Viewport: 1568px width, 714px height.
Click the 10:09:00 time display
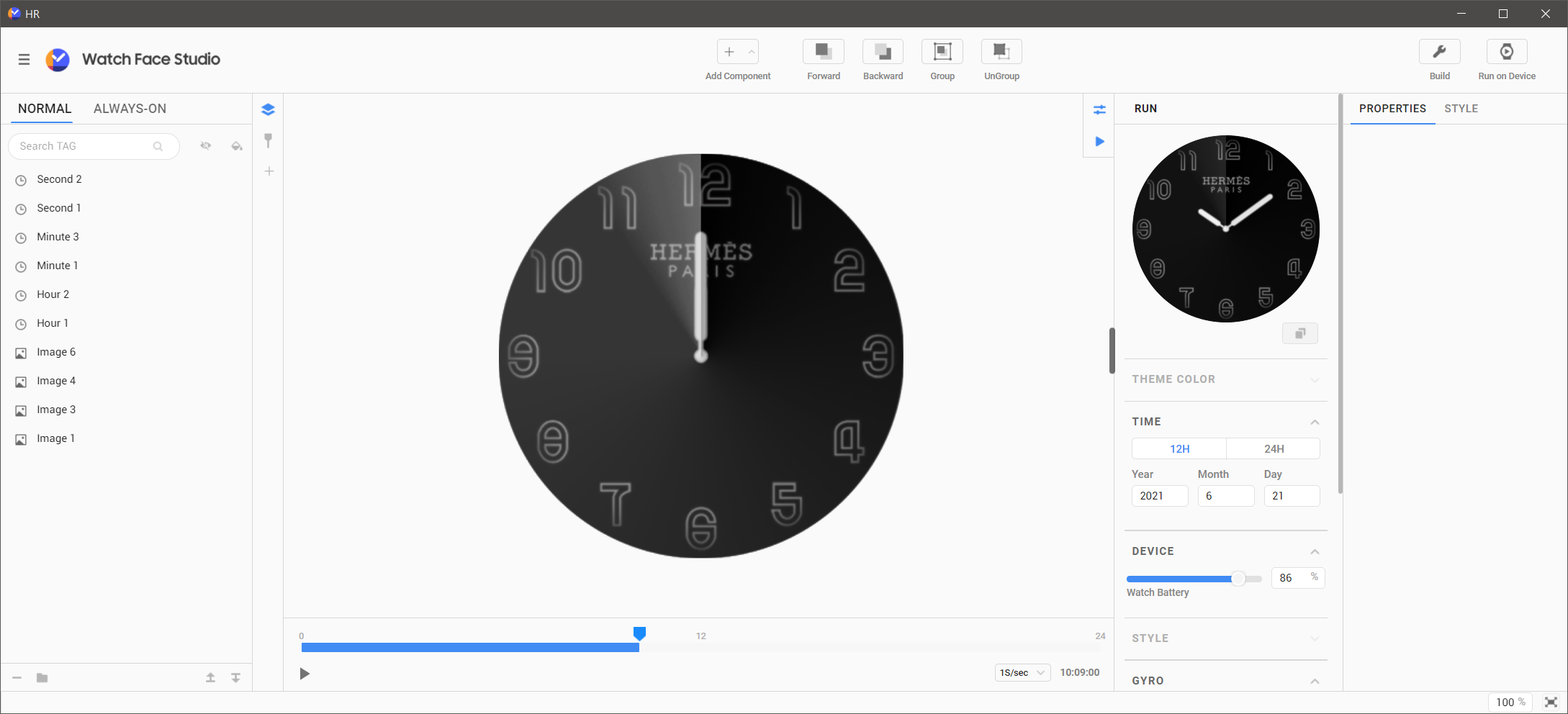(x=1080, y=672)
